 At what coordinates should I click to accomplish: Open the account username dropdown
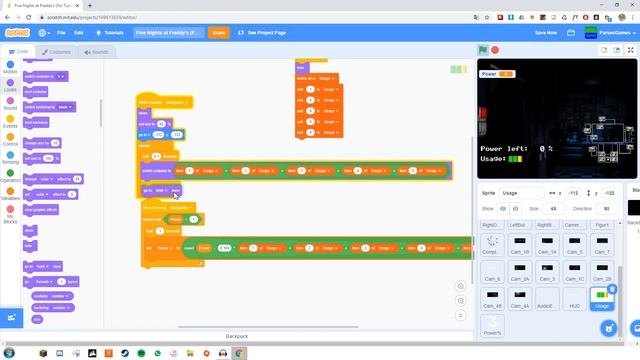click(611, 33)
